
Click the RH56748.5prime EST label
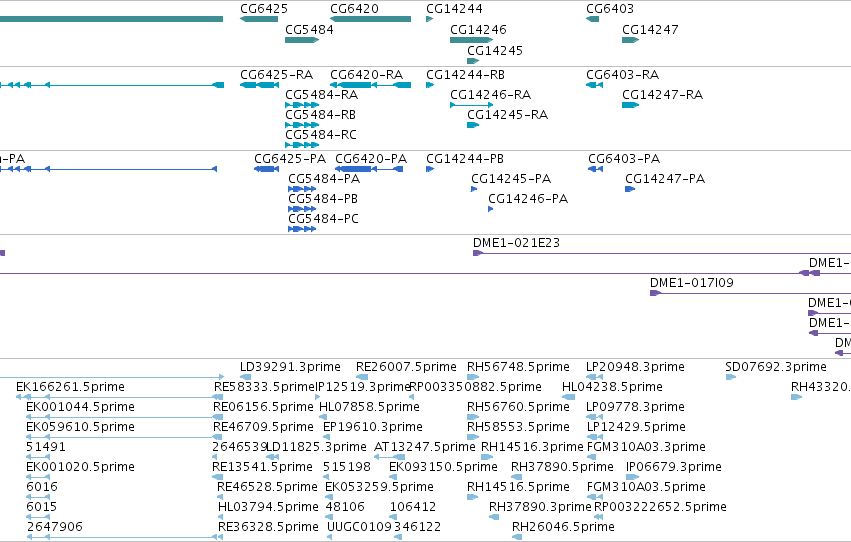tap(518, 367)
